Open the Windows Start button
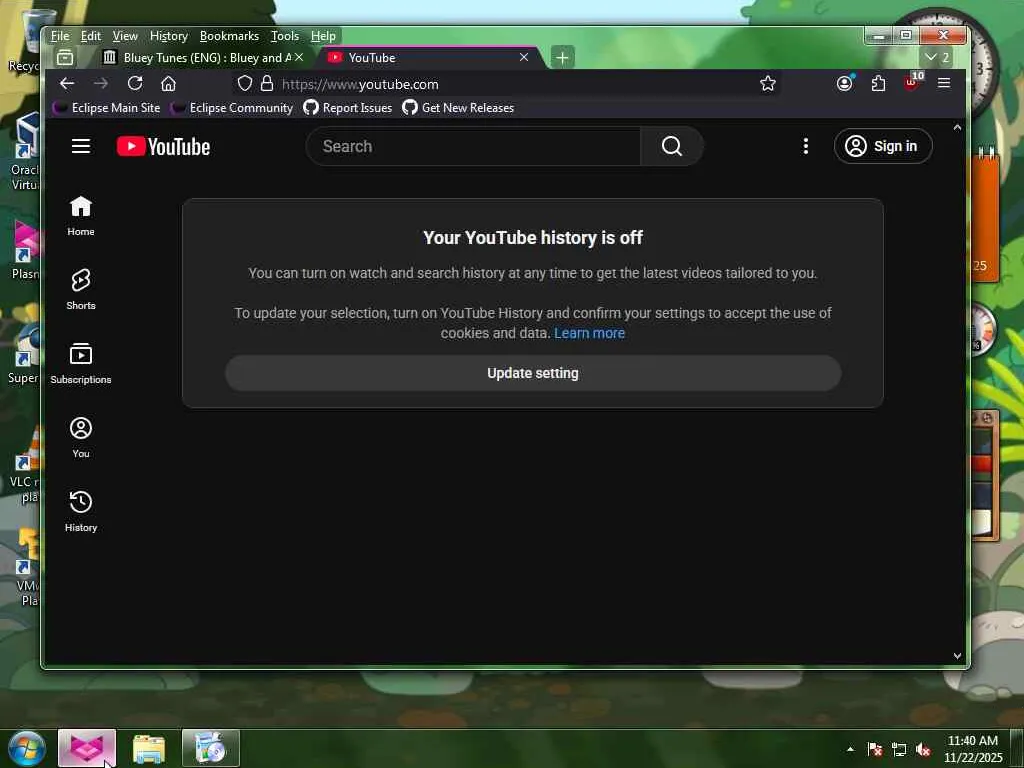 click(x=26, y=748)
